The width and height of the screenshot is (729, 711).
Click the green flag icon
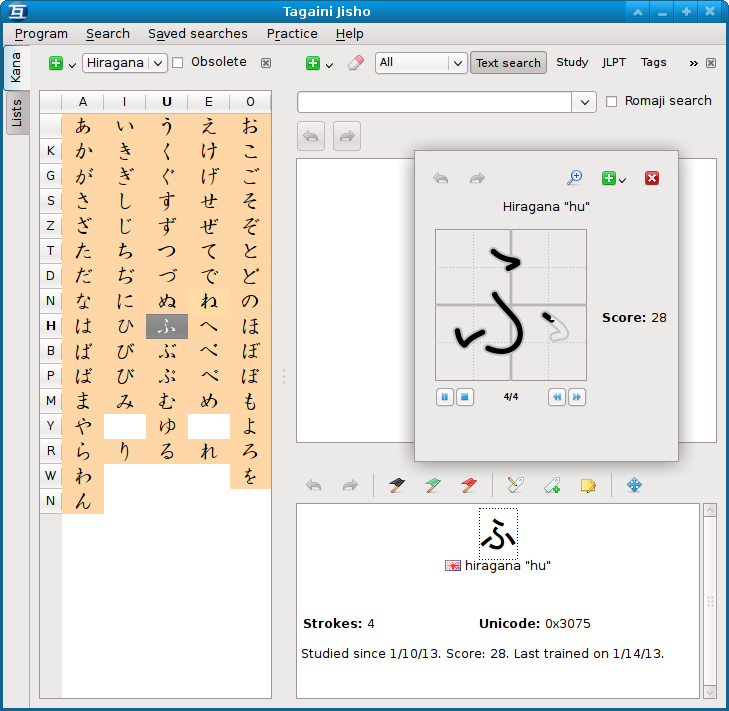click(433, 485)
